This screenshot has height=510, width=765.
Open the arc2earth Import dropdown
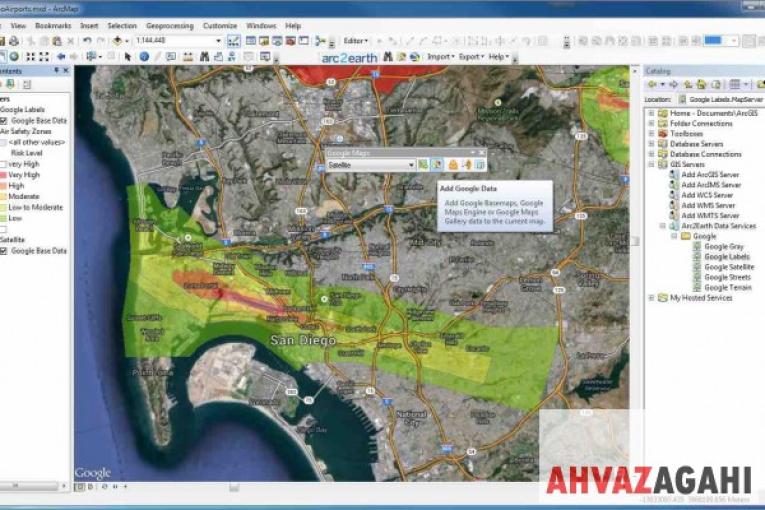coord(441,57)
